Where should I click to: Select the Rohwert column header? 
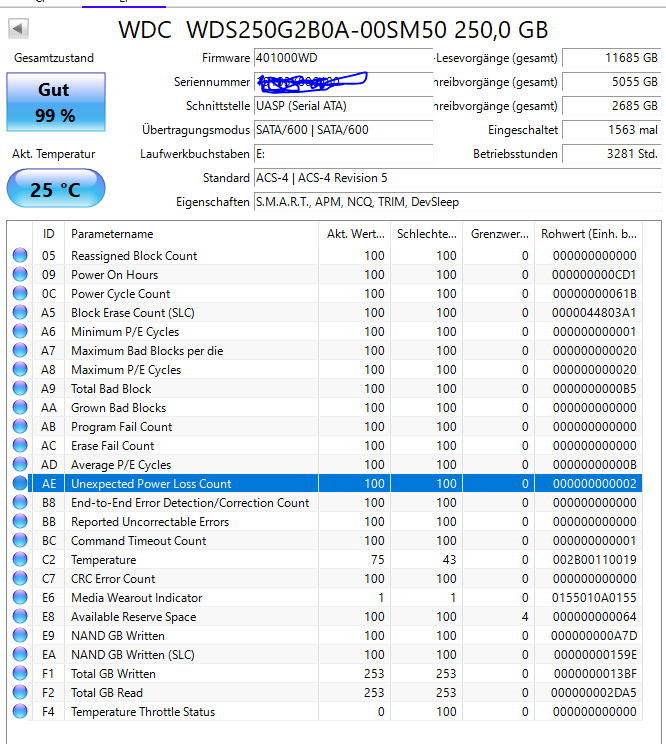click(589, 233)
